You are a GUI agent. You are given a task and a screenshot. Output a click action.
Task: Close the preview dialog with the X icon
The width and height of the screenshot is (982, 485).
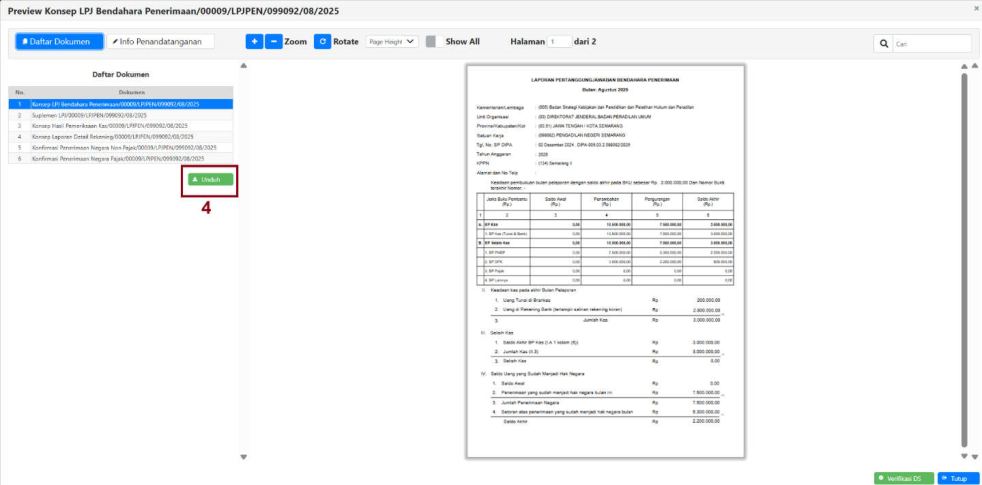(976, 8)
